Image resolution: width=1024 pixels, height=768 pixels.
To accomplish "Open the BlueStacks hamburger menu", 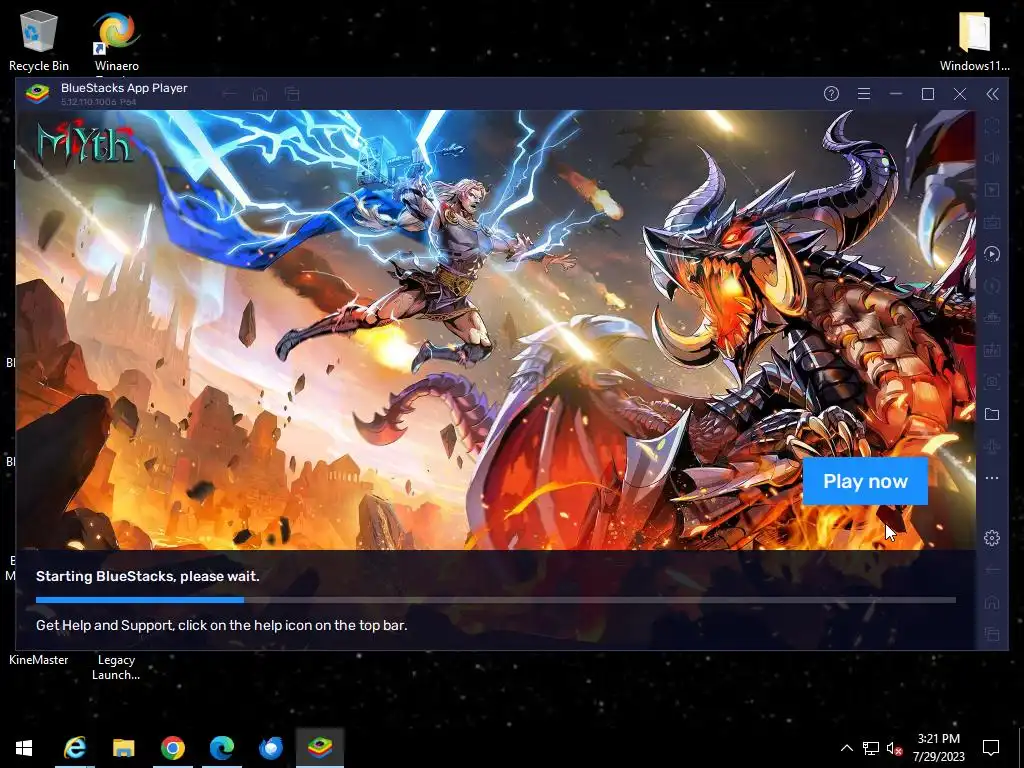I will point(863,94).
